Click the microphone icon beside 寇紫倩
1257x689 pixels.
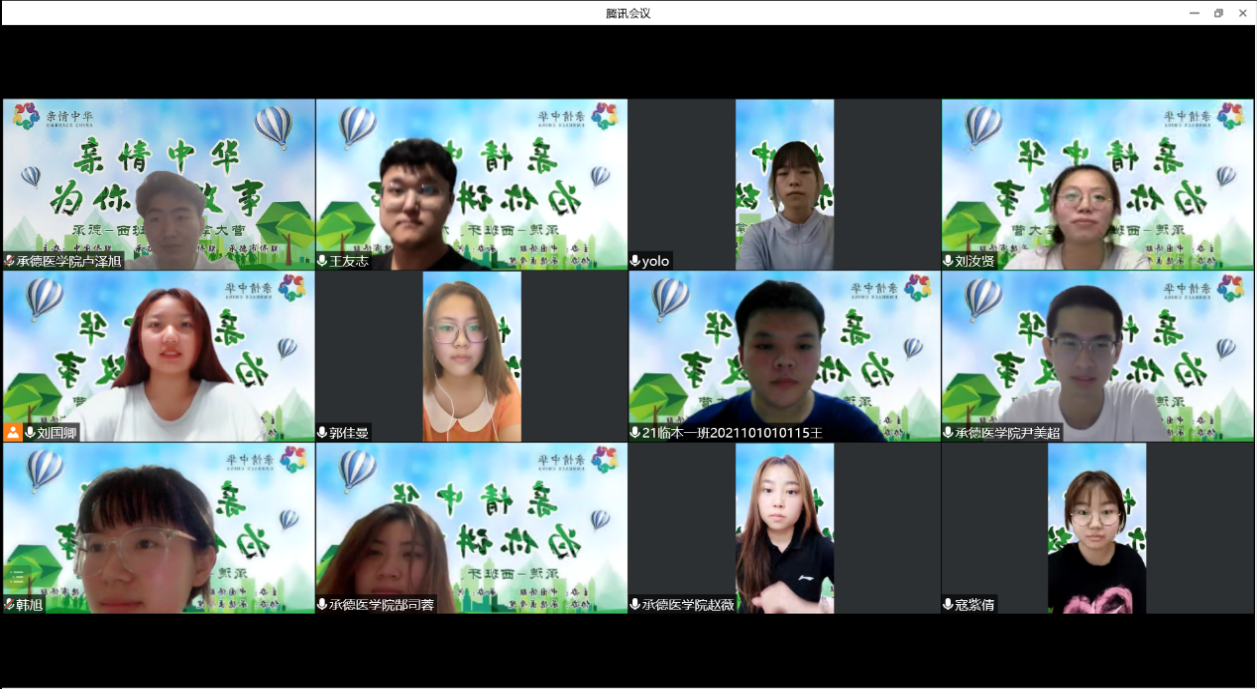(x=948, y=605)
